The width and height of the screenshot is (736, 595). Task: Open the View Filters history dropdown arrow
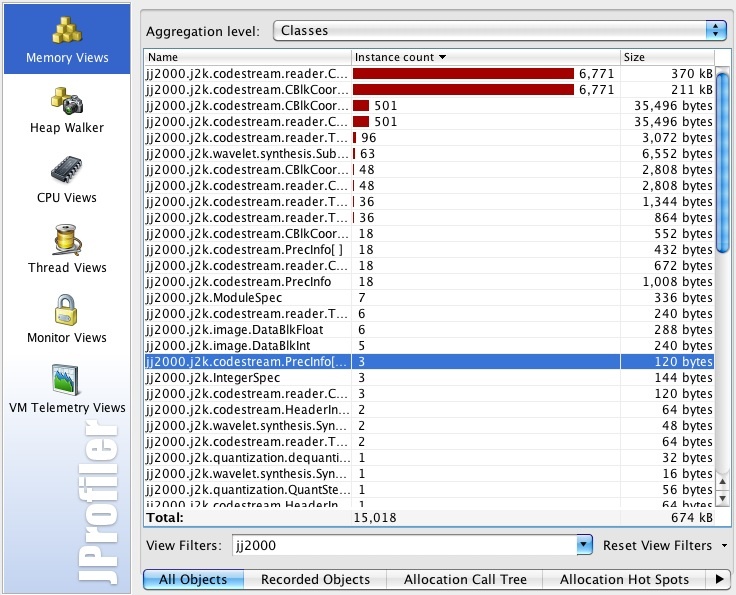[584, 546]
